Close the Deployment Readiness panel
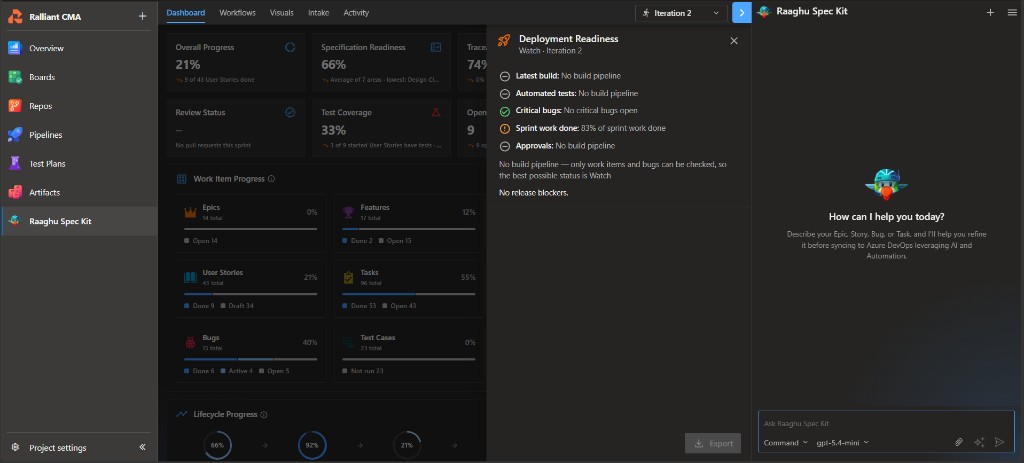Image resolution: width=1024 pixels, height=463 pixels. 733,40
